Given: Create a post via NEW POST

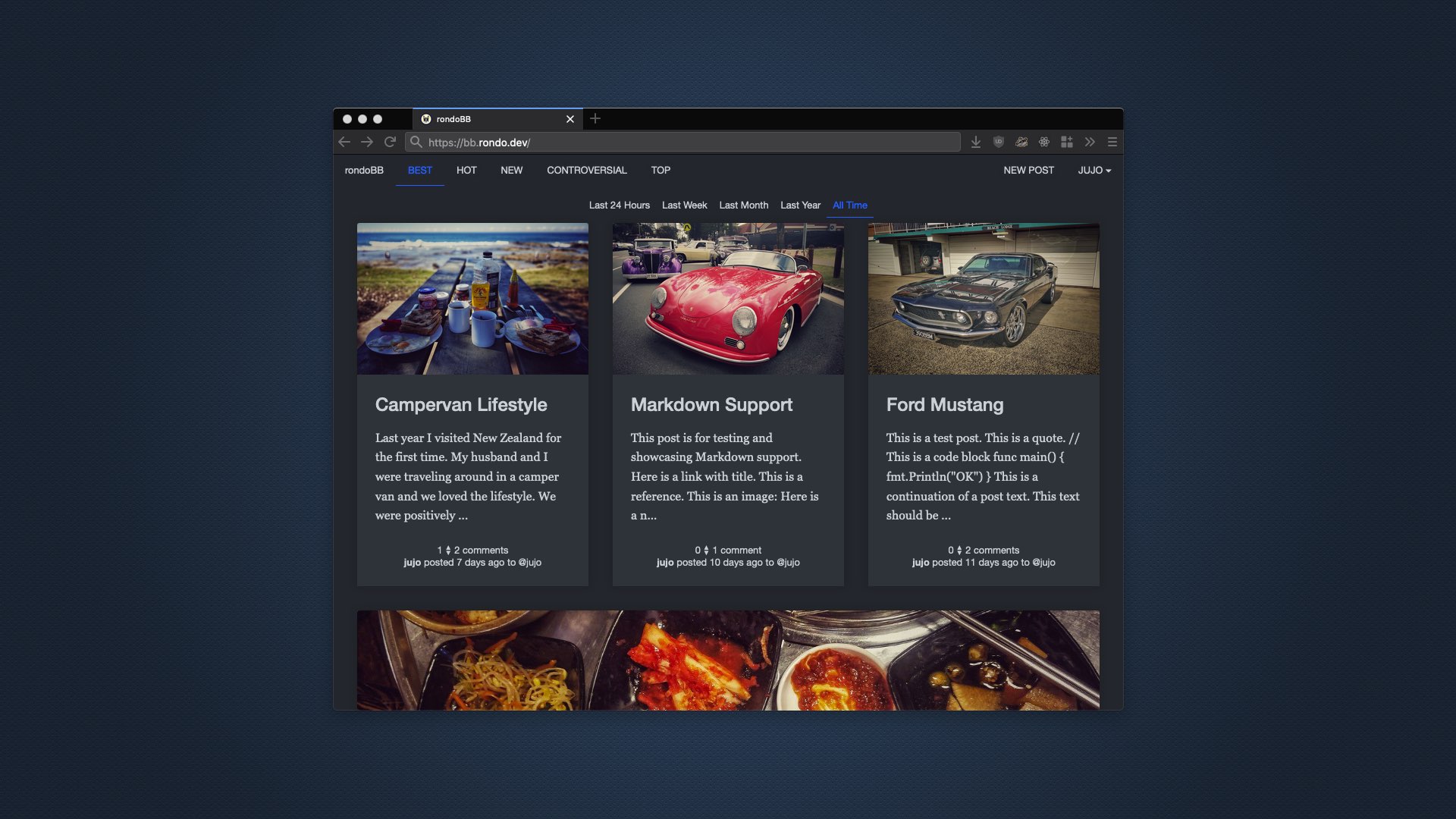Looking at the screenshot, I should (1028, 170).
